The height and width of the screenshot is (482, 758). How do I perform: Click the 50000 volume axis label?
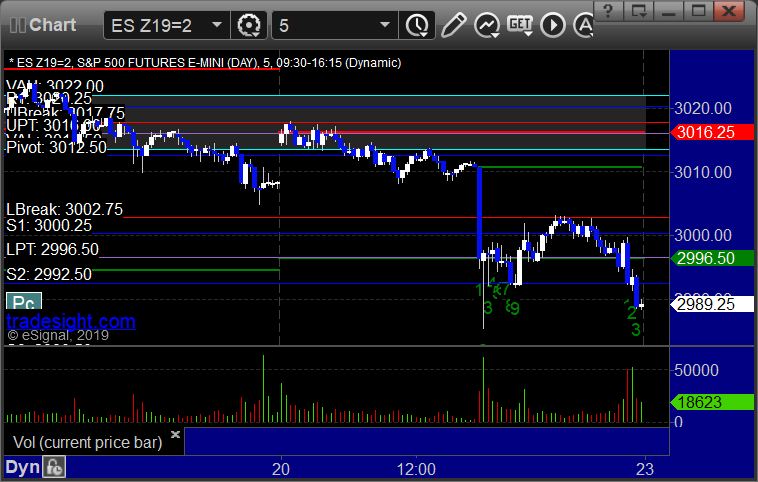696,370
